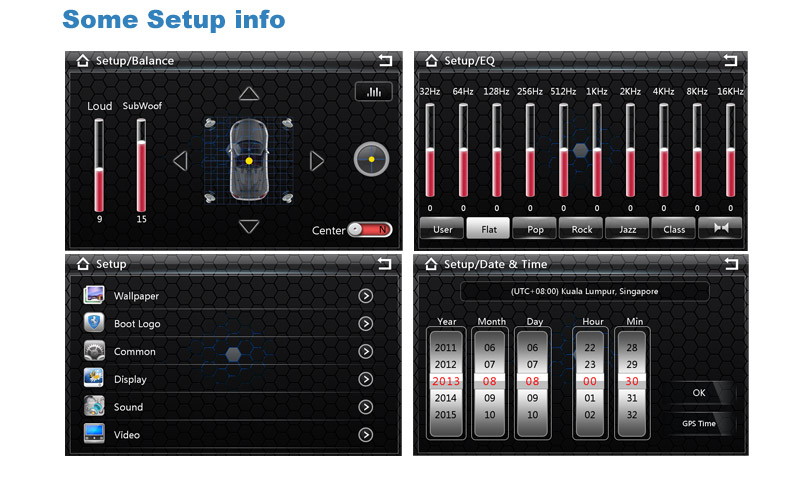The image size is (800, 493).
Task: Open the timezone selector Kuala Lumpur, Singapore
Action: (584, 291)
